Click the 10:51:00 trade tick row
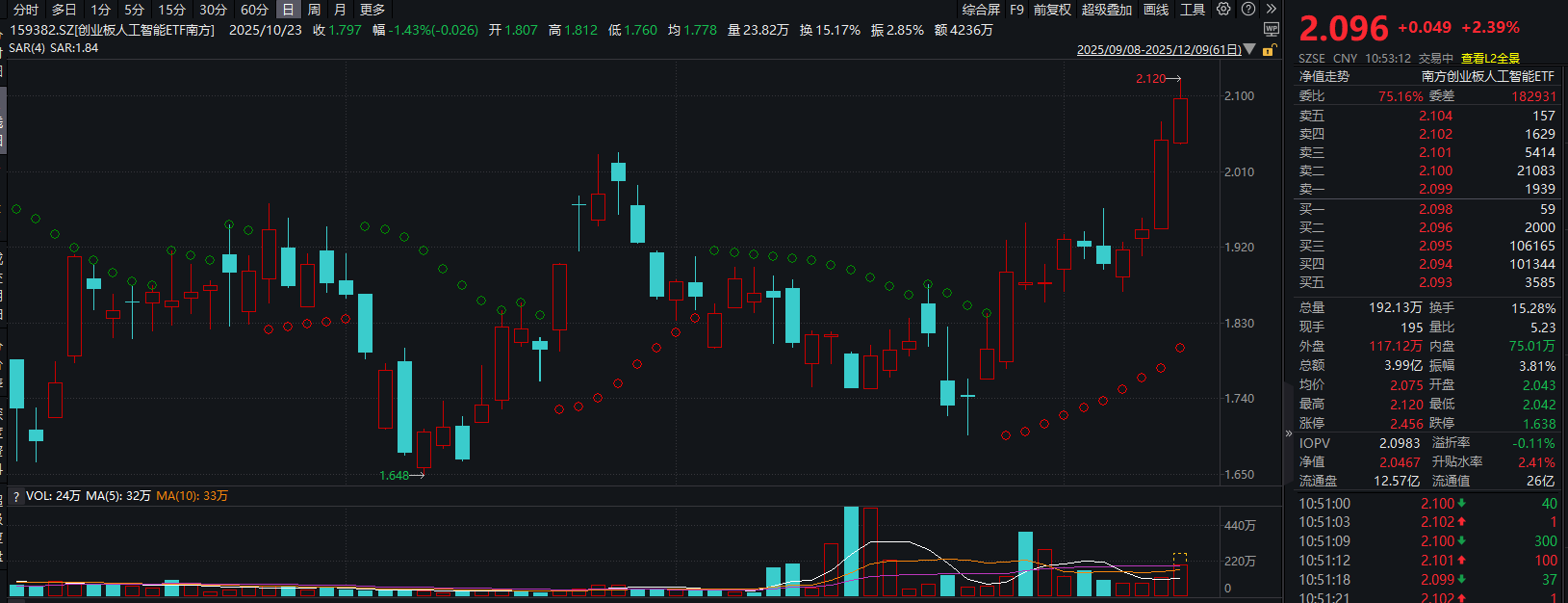The height and width of the screenshot is (603, 1568). [x=1427, y=504]
